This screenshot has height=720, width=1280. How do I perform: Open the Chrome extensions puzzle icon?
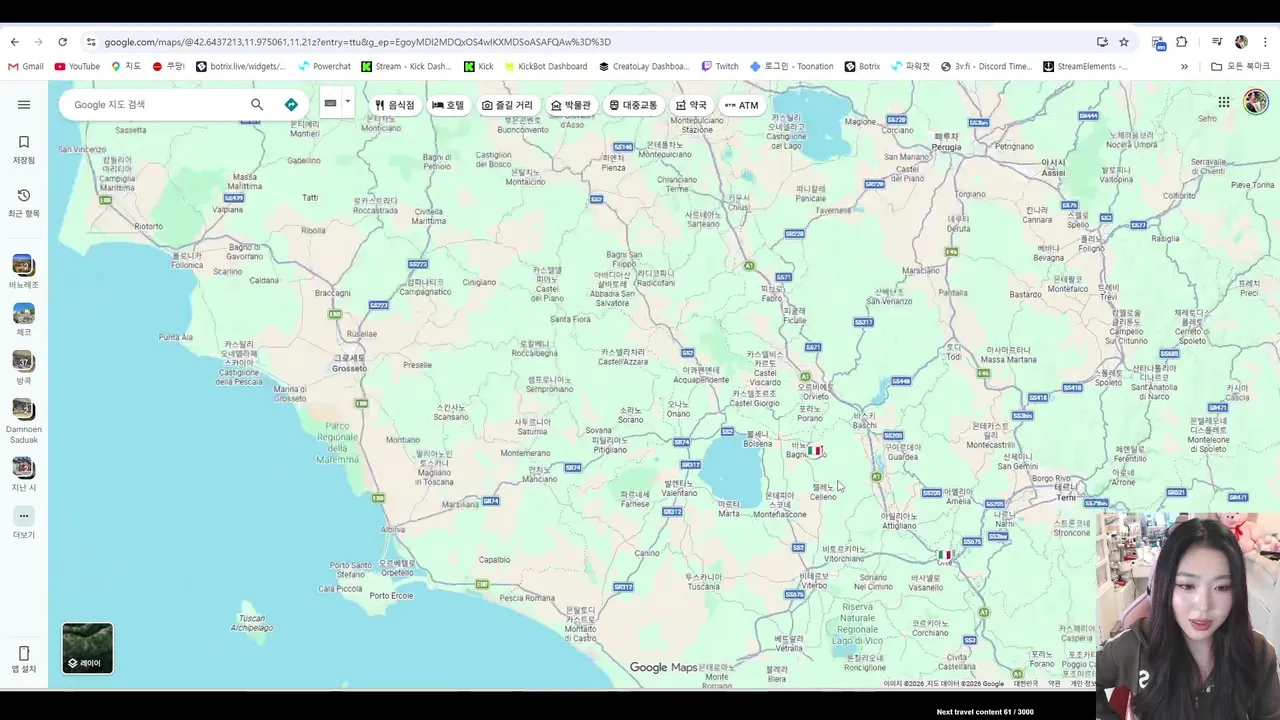coord(1181,42)
